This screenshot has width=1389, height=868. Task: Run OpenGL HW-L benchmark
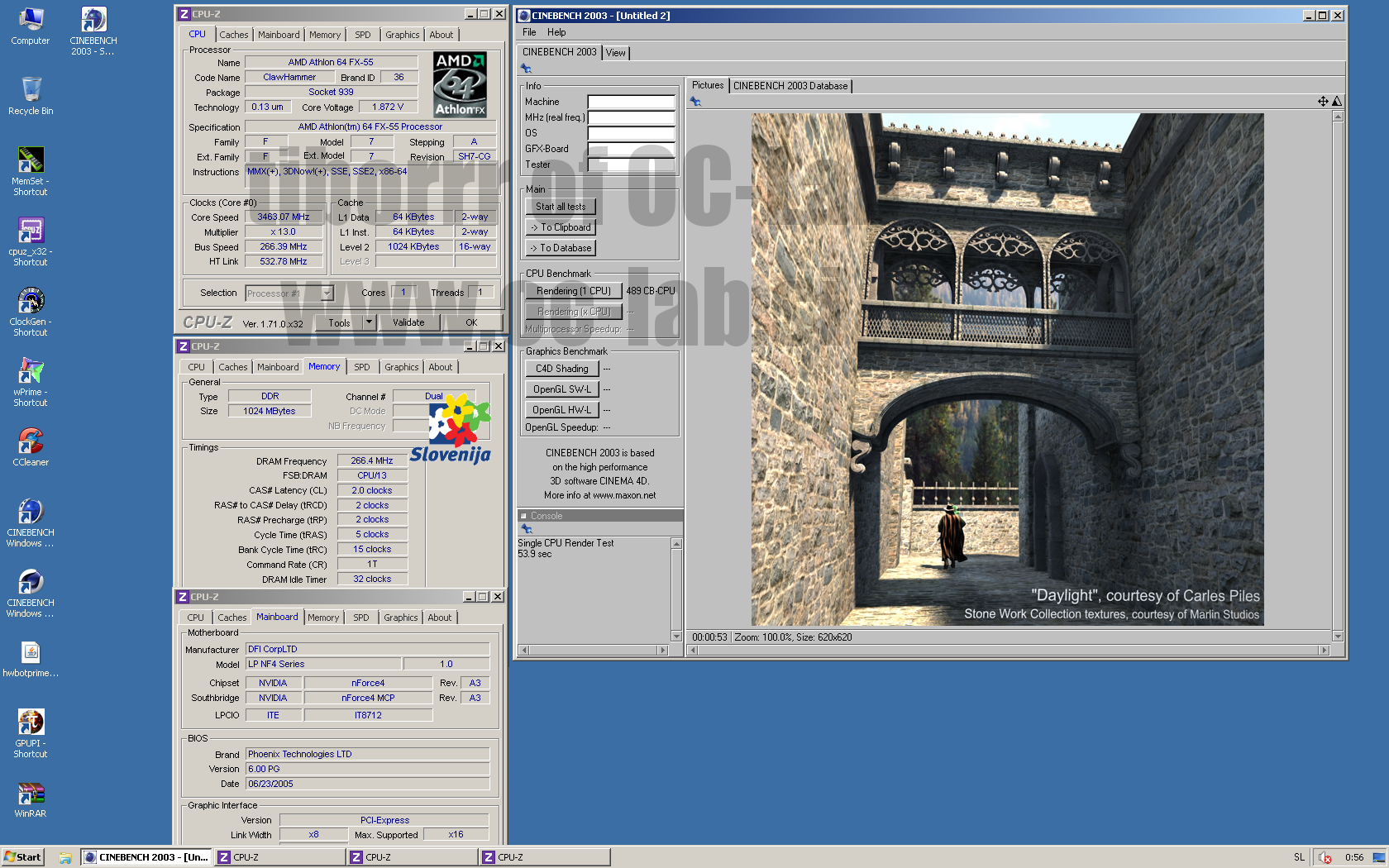click(x=561, y=410)
